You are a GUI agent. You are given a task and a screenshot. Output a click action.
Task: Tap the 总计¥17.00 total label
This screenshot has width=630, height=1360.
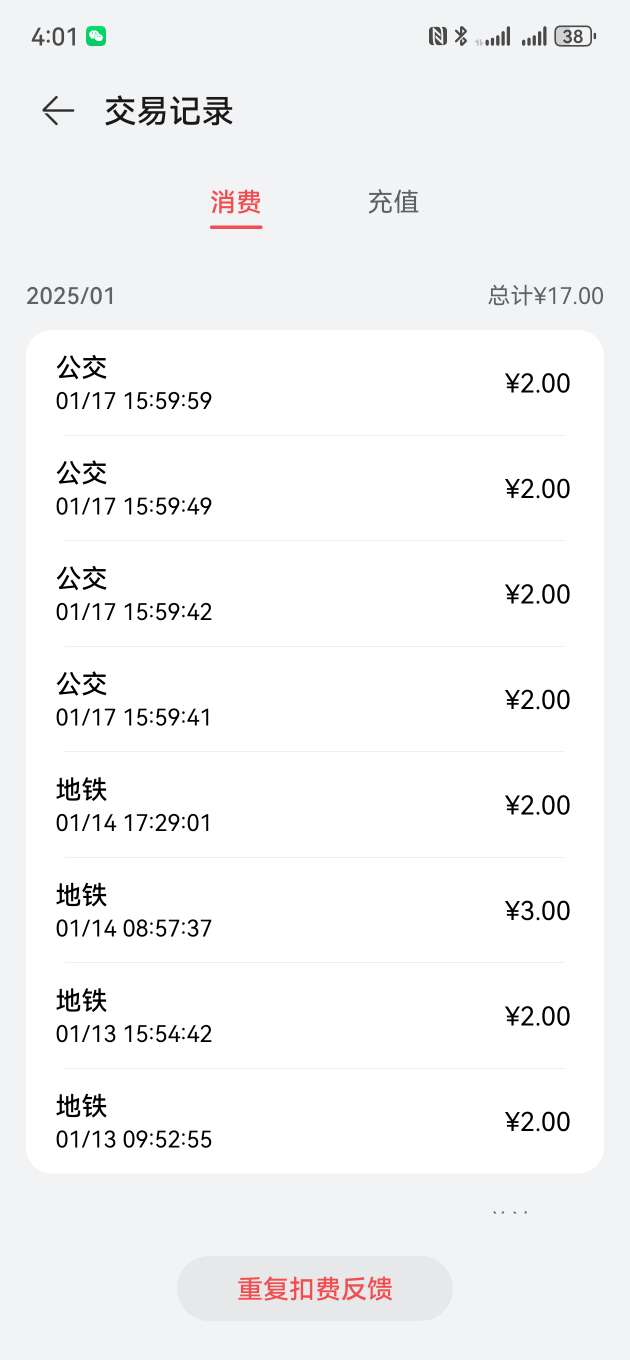[x=546, y=296]
